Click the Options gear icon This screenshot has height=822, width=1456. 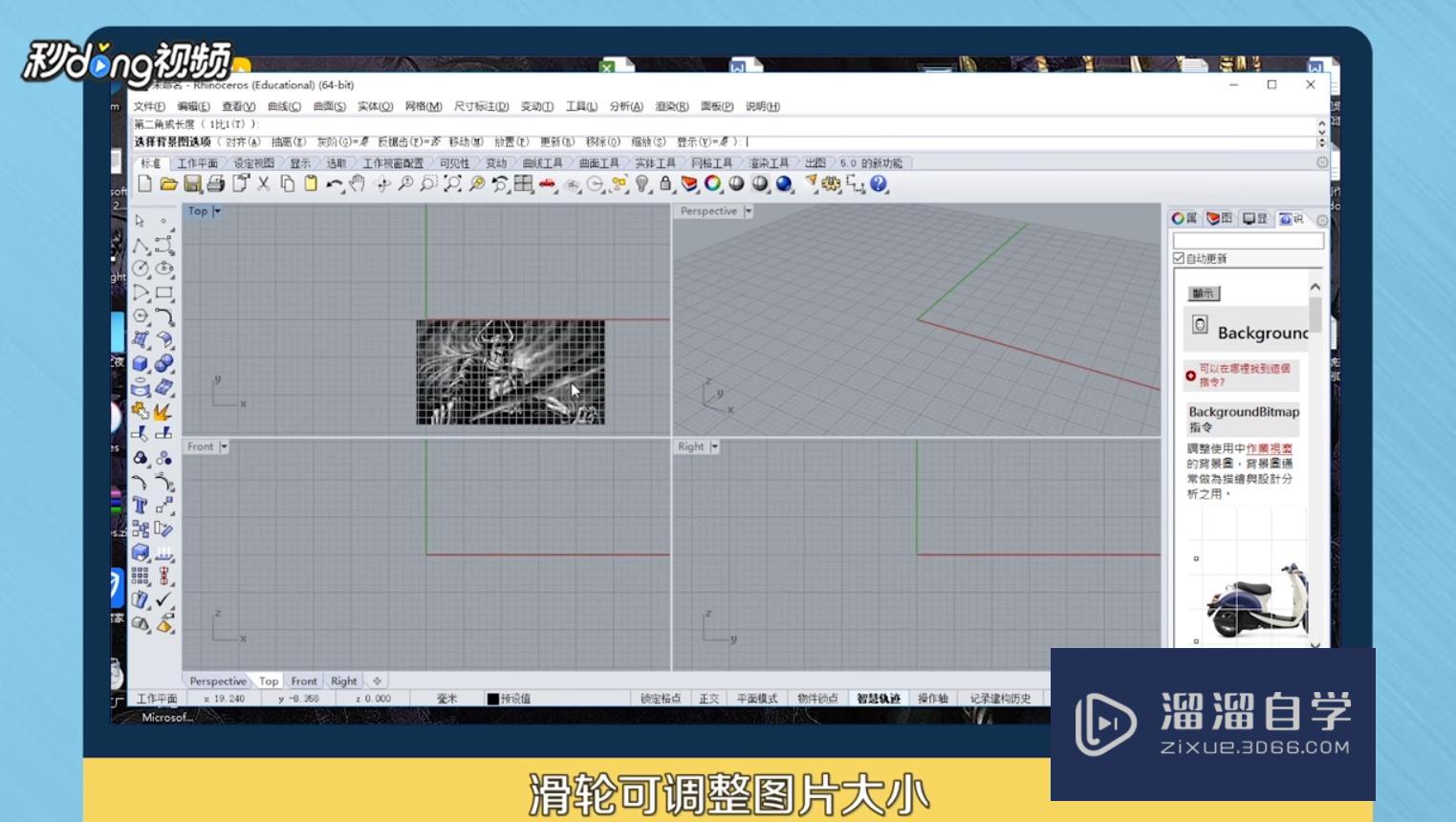[831, 184]
